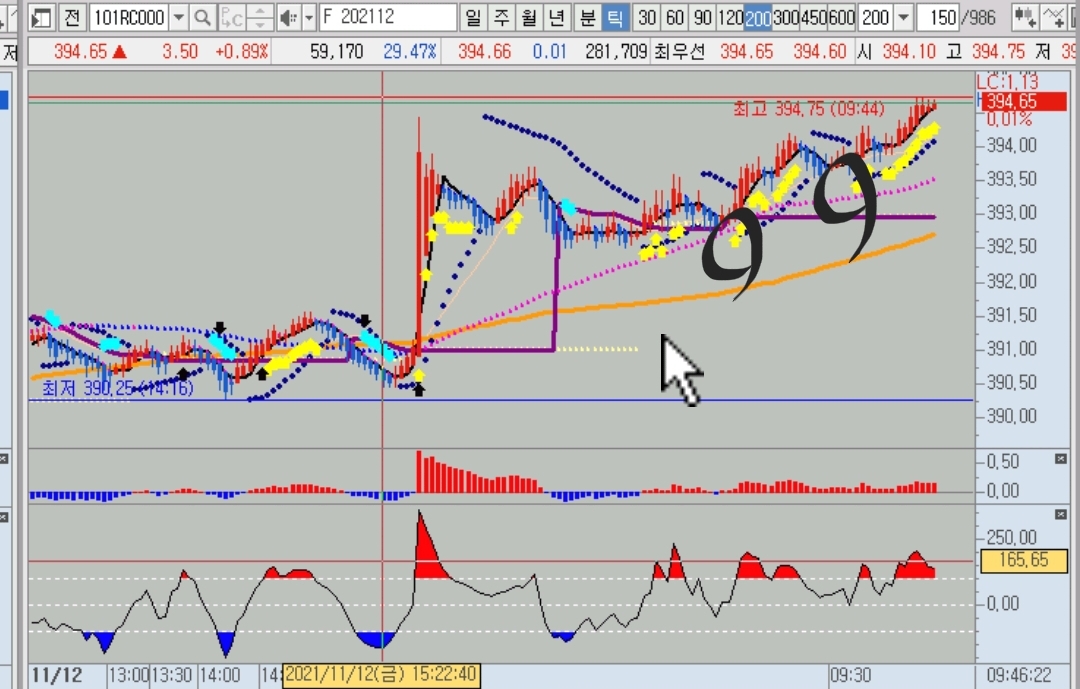Edit the 101RC000 symbol code field
Image resolution: width=1080 pixels, height=689 pixels.
pos(128,17)
